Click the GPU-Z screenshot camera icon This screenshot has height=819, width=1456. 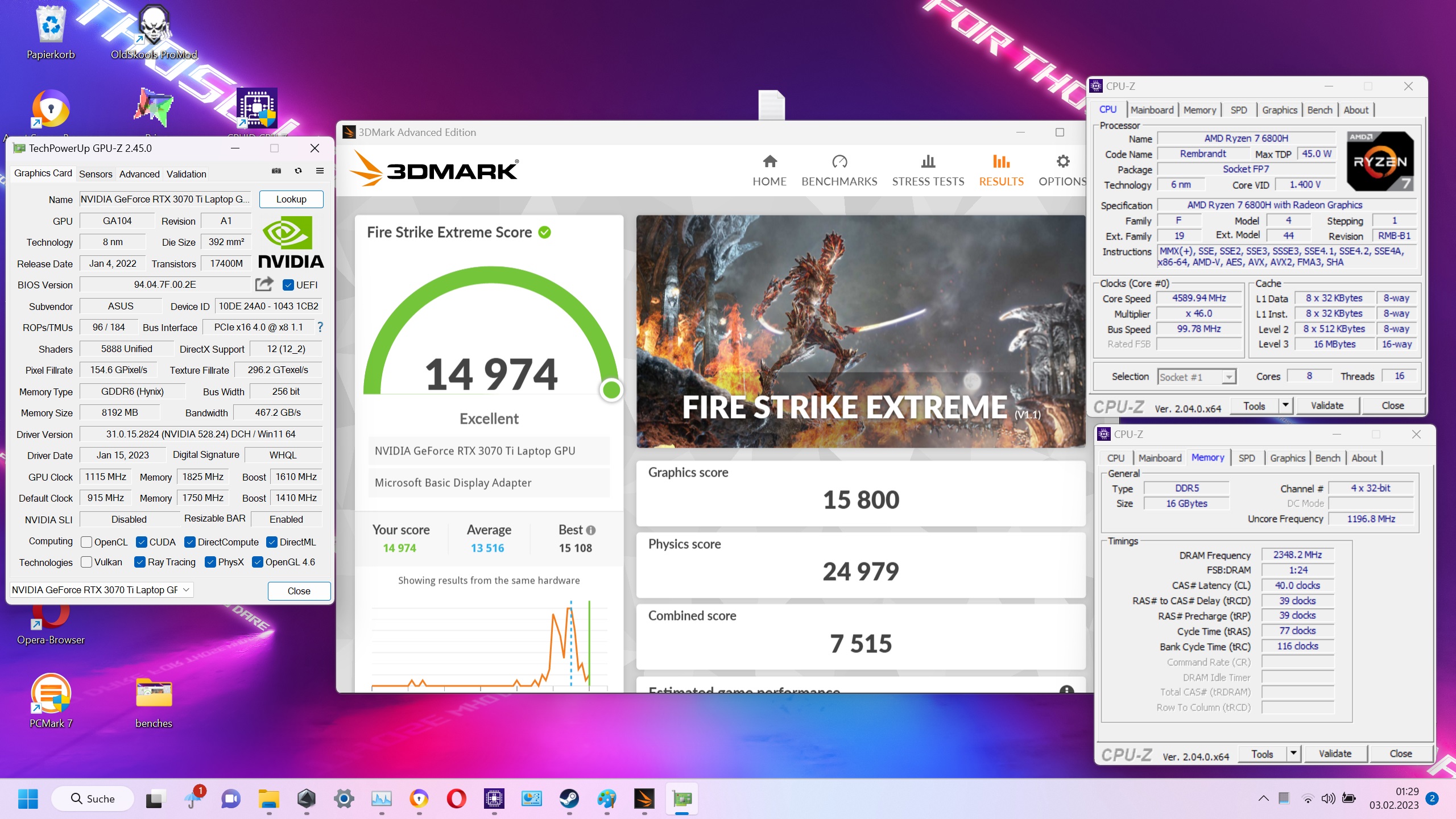tap(276, 171)
